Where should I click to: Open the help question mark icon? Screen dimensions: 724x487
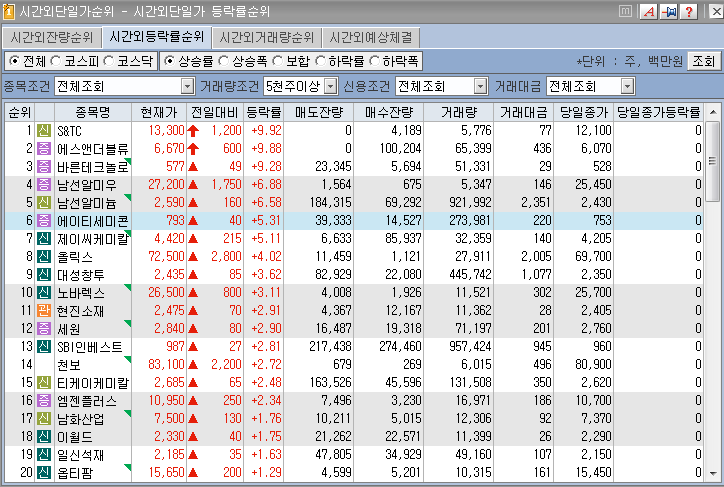click(x=688, y=11)
